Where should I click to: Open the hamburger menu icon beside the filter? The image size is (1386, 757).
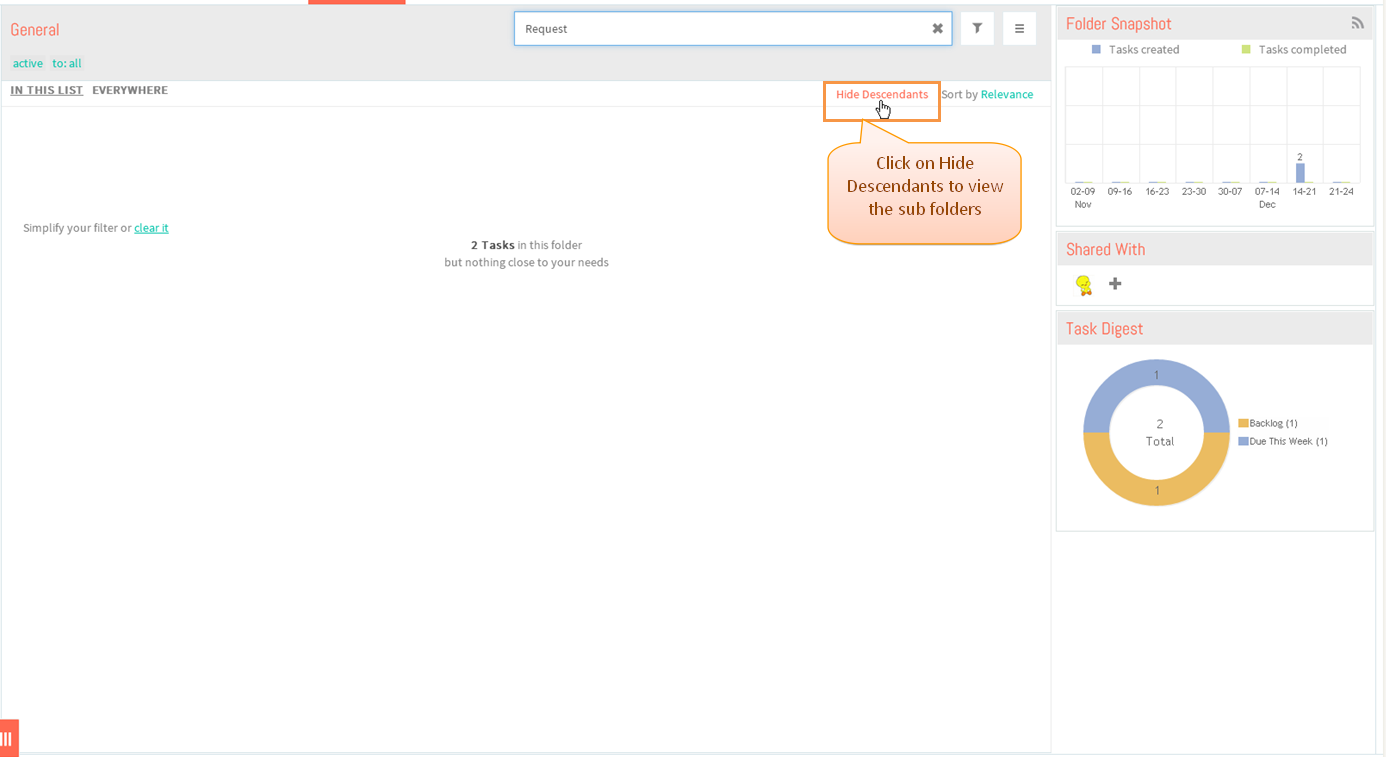click(1019, 29)
